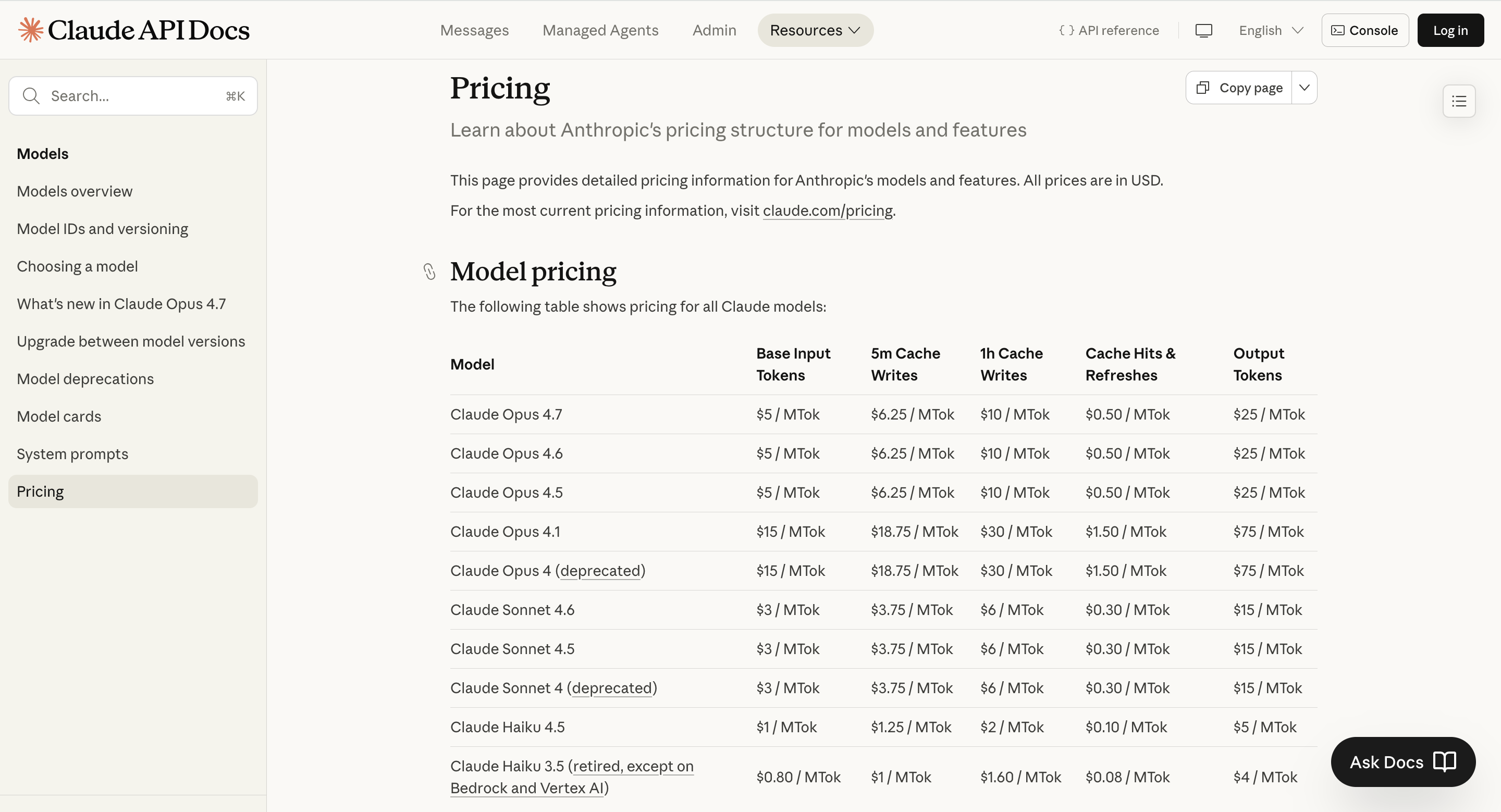1501x812 pixels.
Task: Click the Model column header
Action: [472, 364]
